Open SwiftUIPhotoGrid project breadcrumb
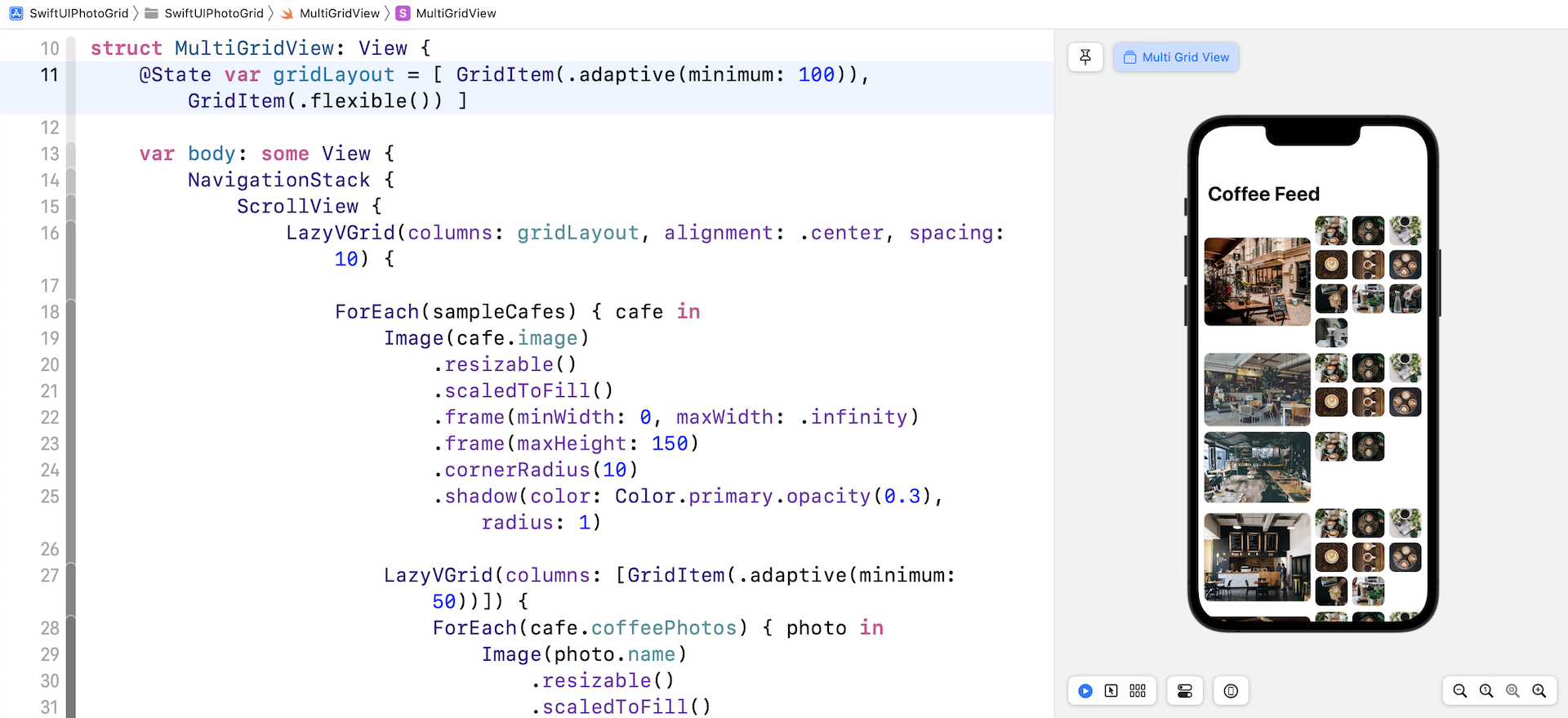 click(78, 13)
